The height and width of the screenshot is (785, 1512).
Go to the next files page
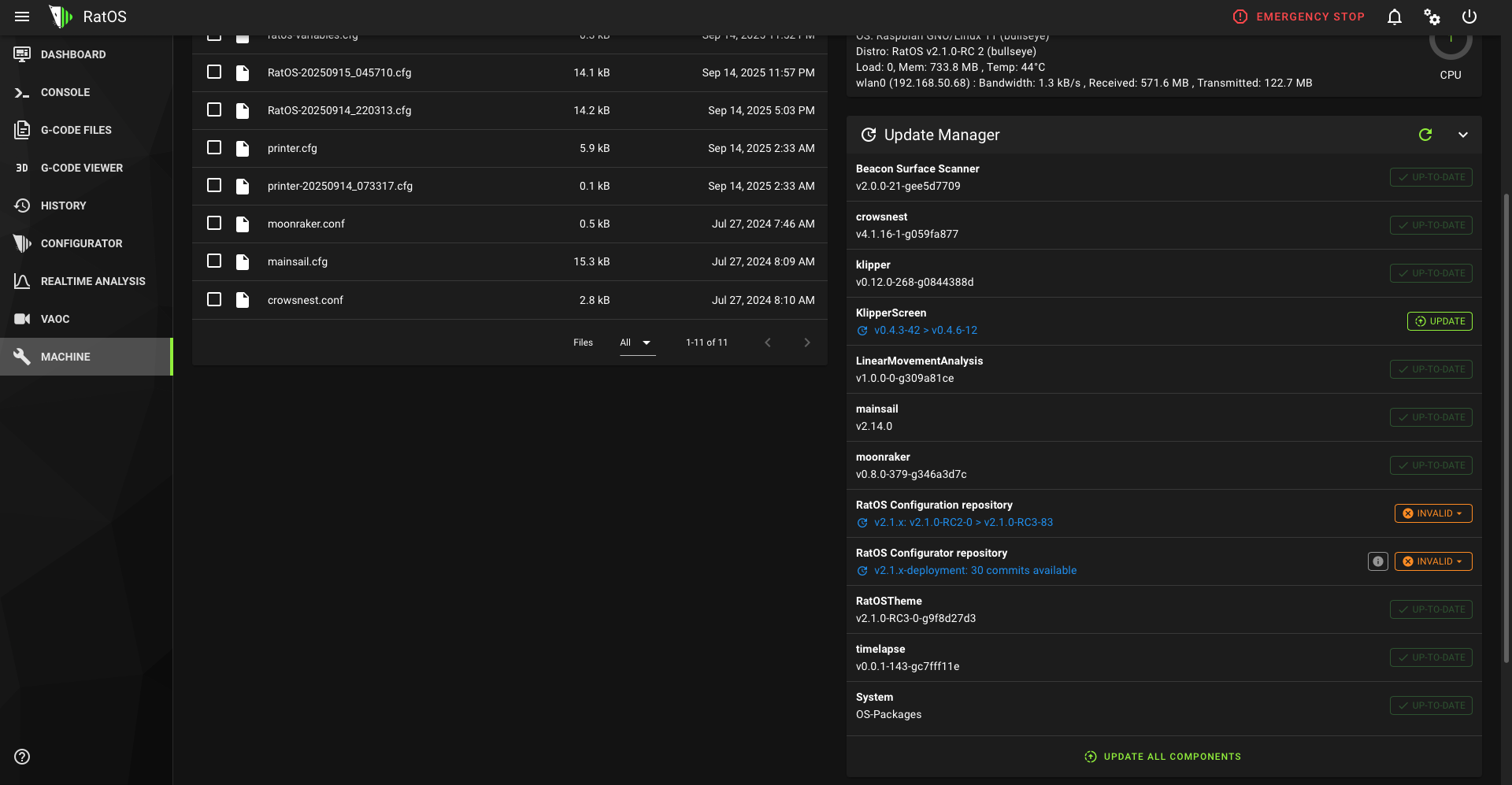pyautogui.click(x=806, y=343)
